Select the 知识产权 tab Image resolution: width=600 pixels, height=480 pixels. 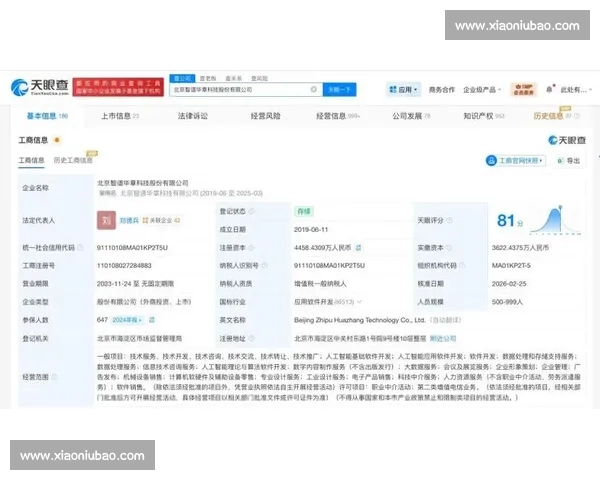coord(480,116)
